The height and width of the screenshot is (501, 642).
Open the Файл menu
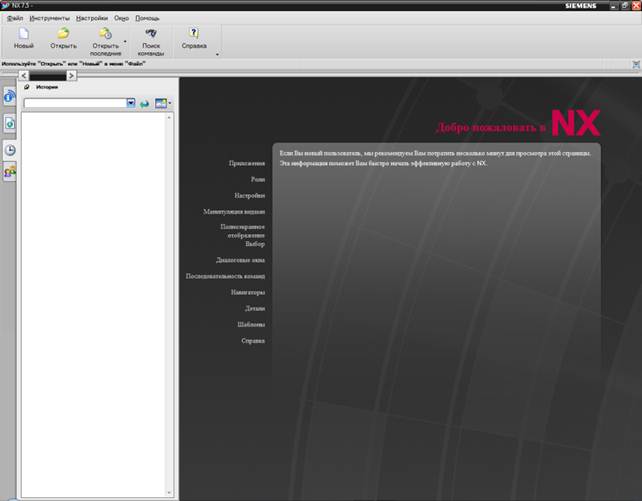[x=15, y=18]
